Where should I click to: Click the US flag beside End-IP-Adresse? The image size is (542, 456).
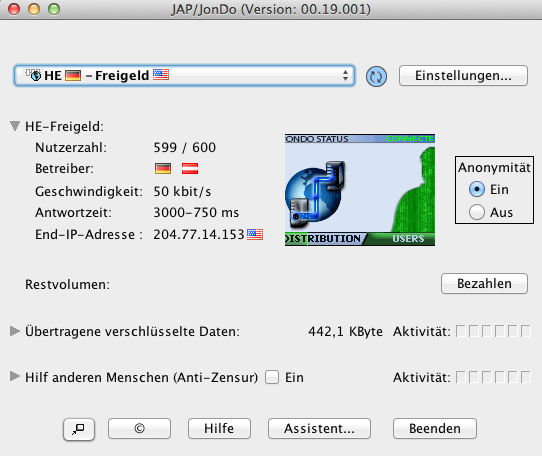(255, 234)
